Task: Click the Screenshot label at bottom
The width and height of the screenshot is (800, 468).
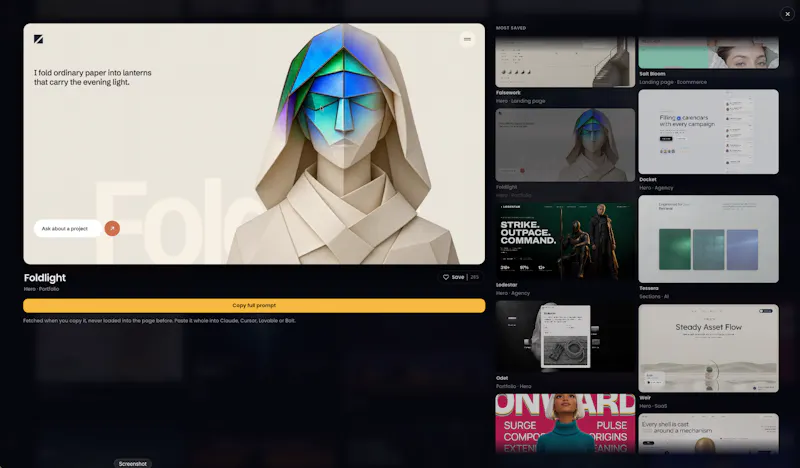Action: 133,463
